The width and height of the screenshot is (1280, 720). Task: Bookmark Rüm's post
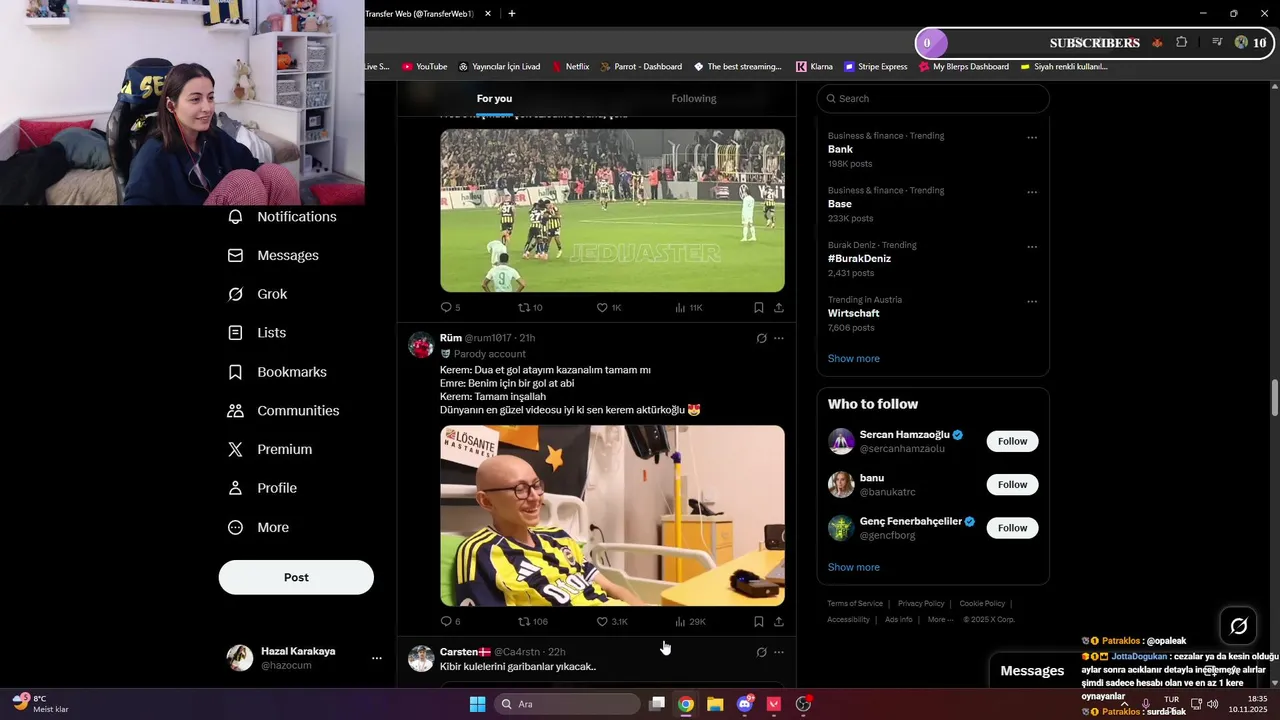click(x=759, y=622)
